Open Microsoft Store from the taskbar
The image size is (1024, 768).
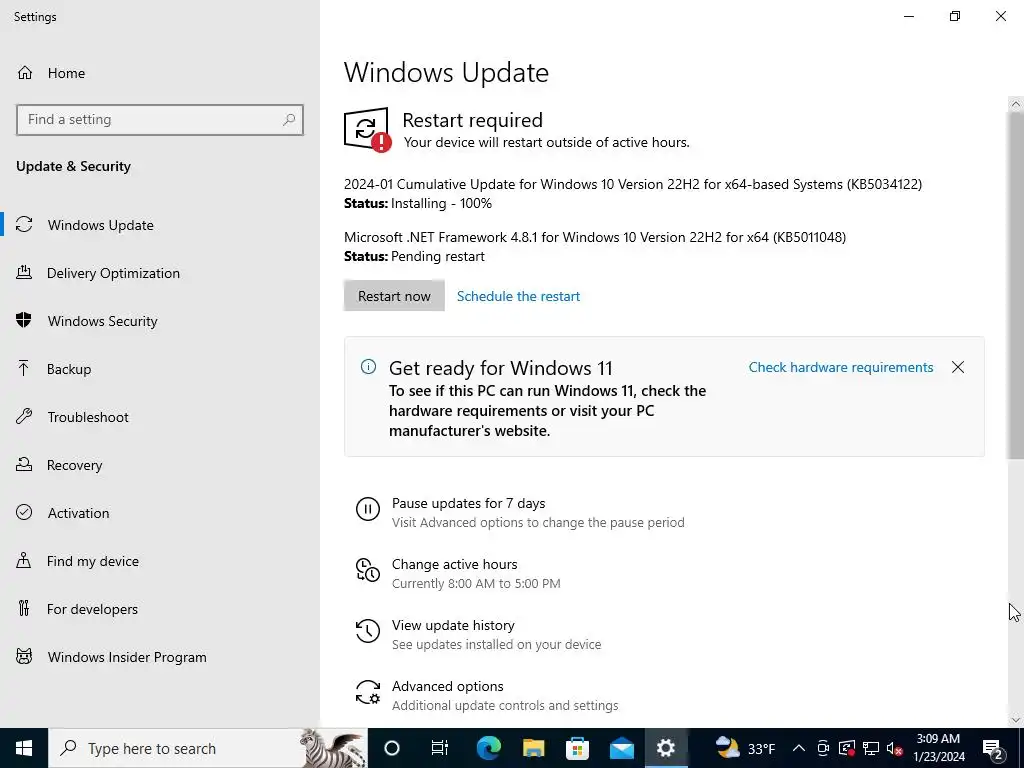pos(577,748)
